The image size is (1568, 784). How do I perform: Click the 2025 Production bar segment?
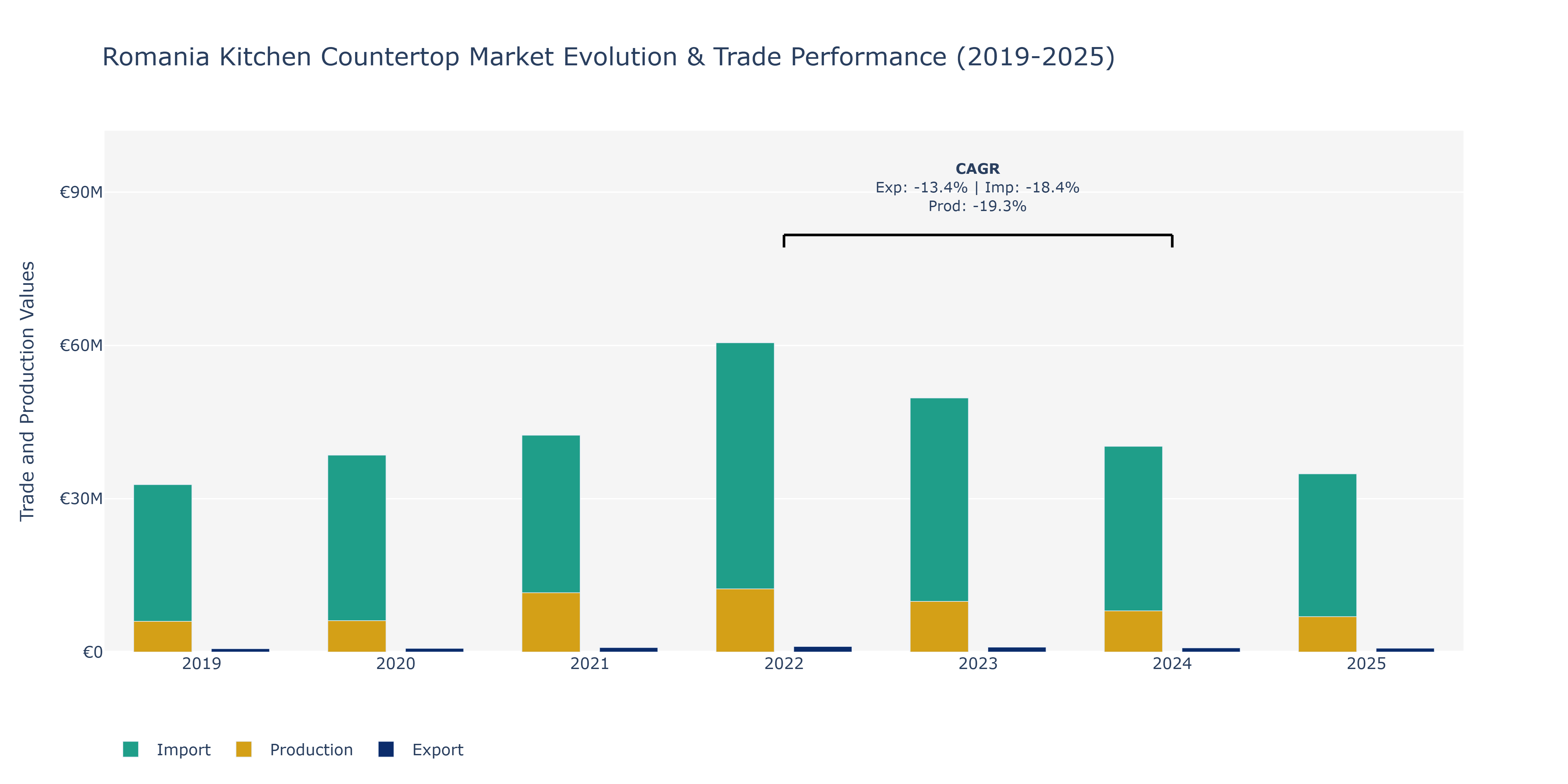1328,634
